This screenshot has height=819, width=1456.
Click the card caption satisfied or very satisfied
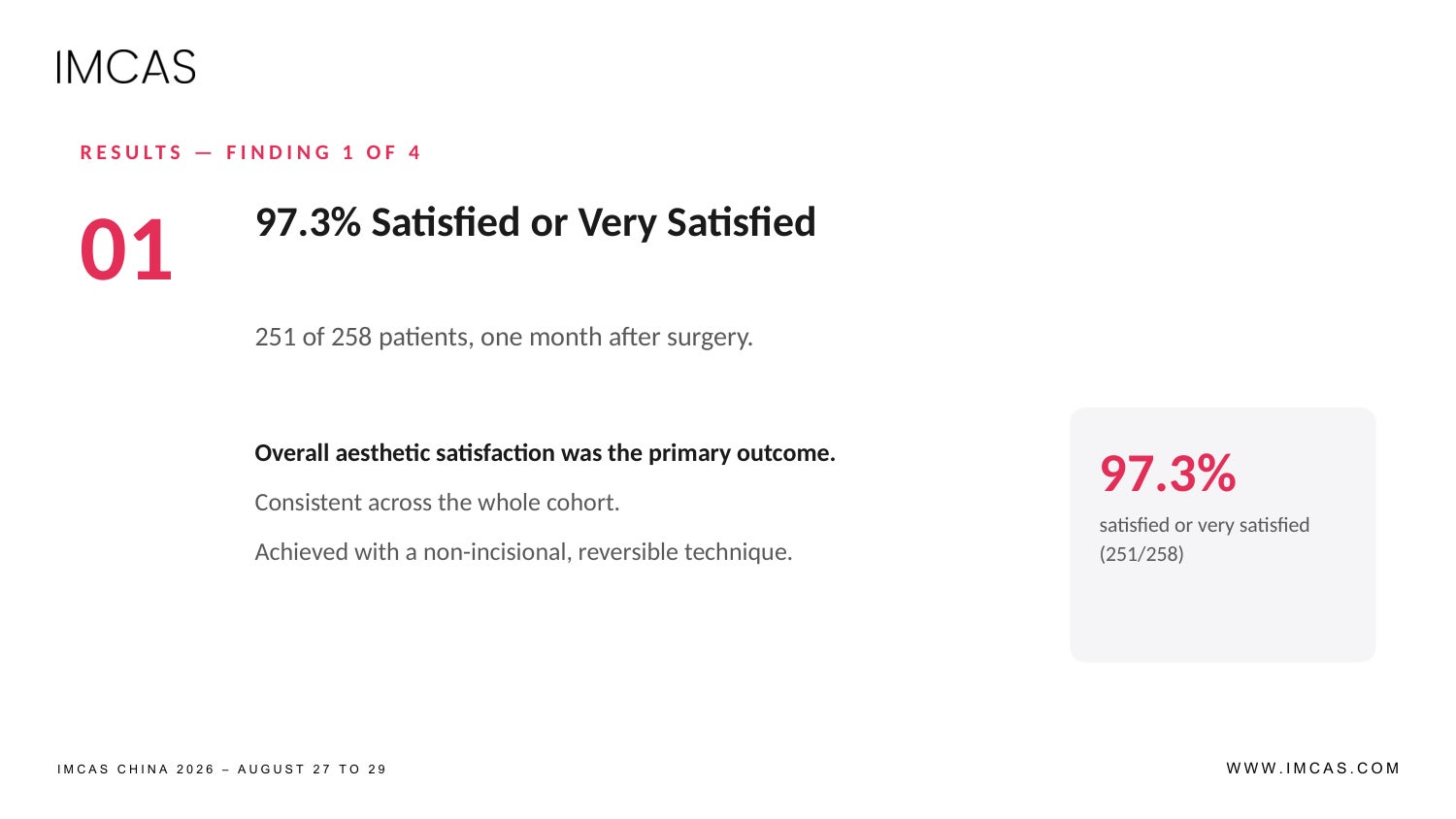(1205, 525)
